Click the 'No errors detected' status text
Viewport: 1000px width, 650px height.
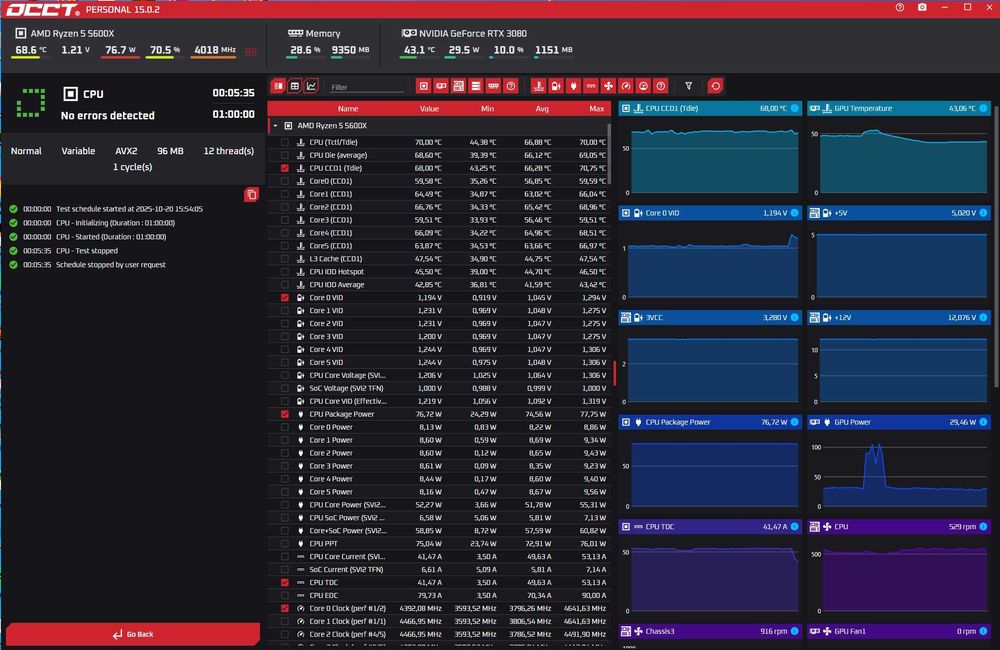(108, 115)
